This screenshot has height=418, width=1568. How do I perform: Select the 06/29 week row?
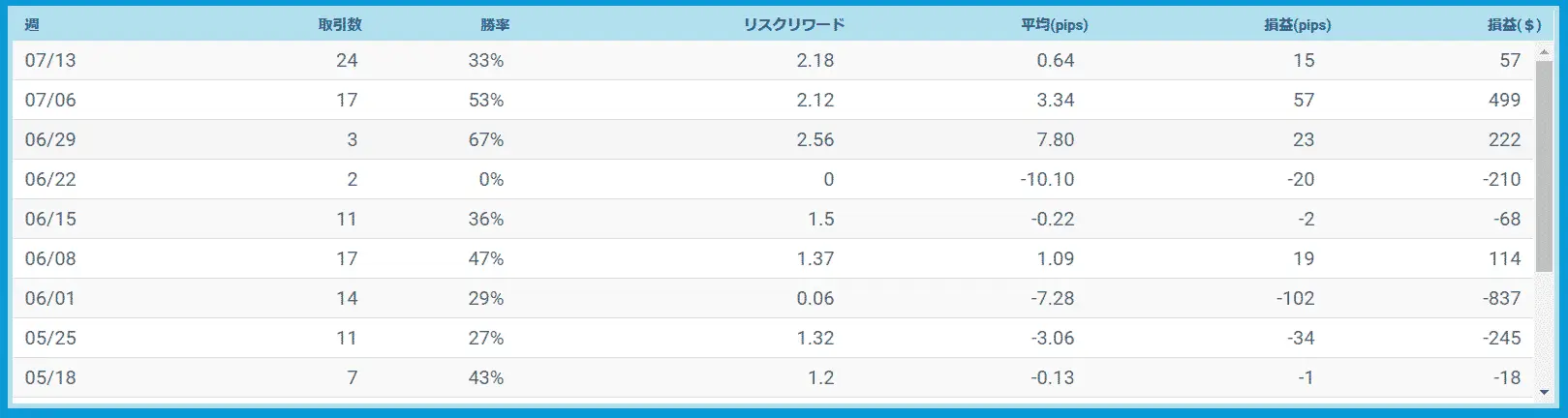773,139
